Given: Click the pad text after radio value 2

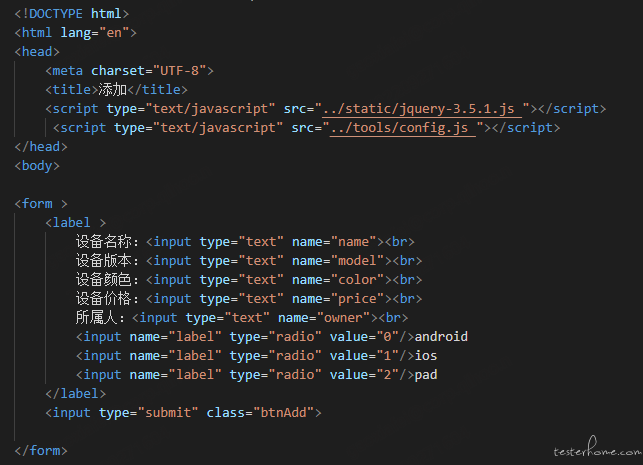Looking at the screenshot, I should tap(426, 375).
